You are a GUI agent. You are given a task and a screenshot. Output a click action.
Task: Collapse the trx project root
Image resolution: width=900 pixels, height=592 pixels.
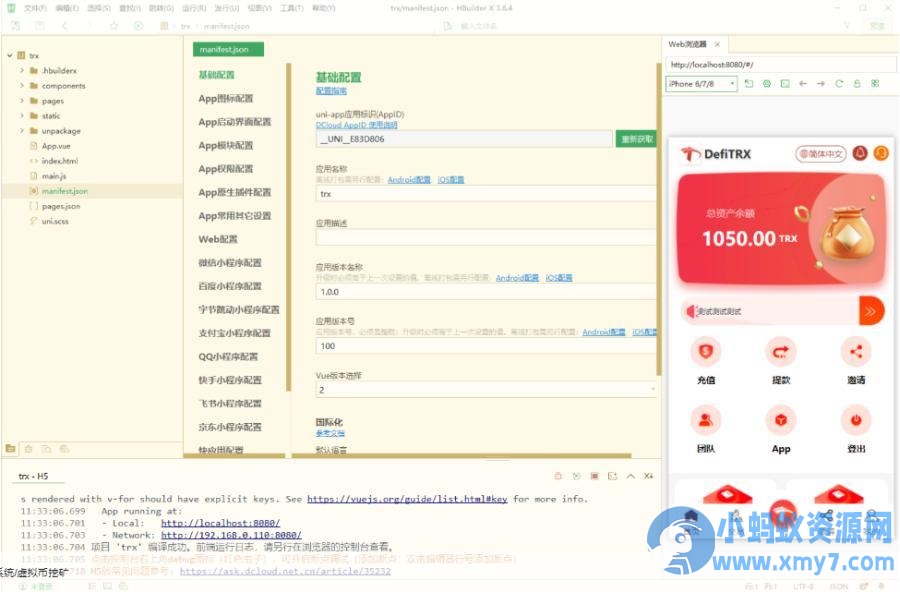(10, 56)
